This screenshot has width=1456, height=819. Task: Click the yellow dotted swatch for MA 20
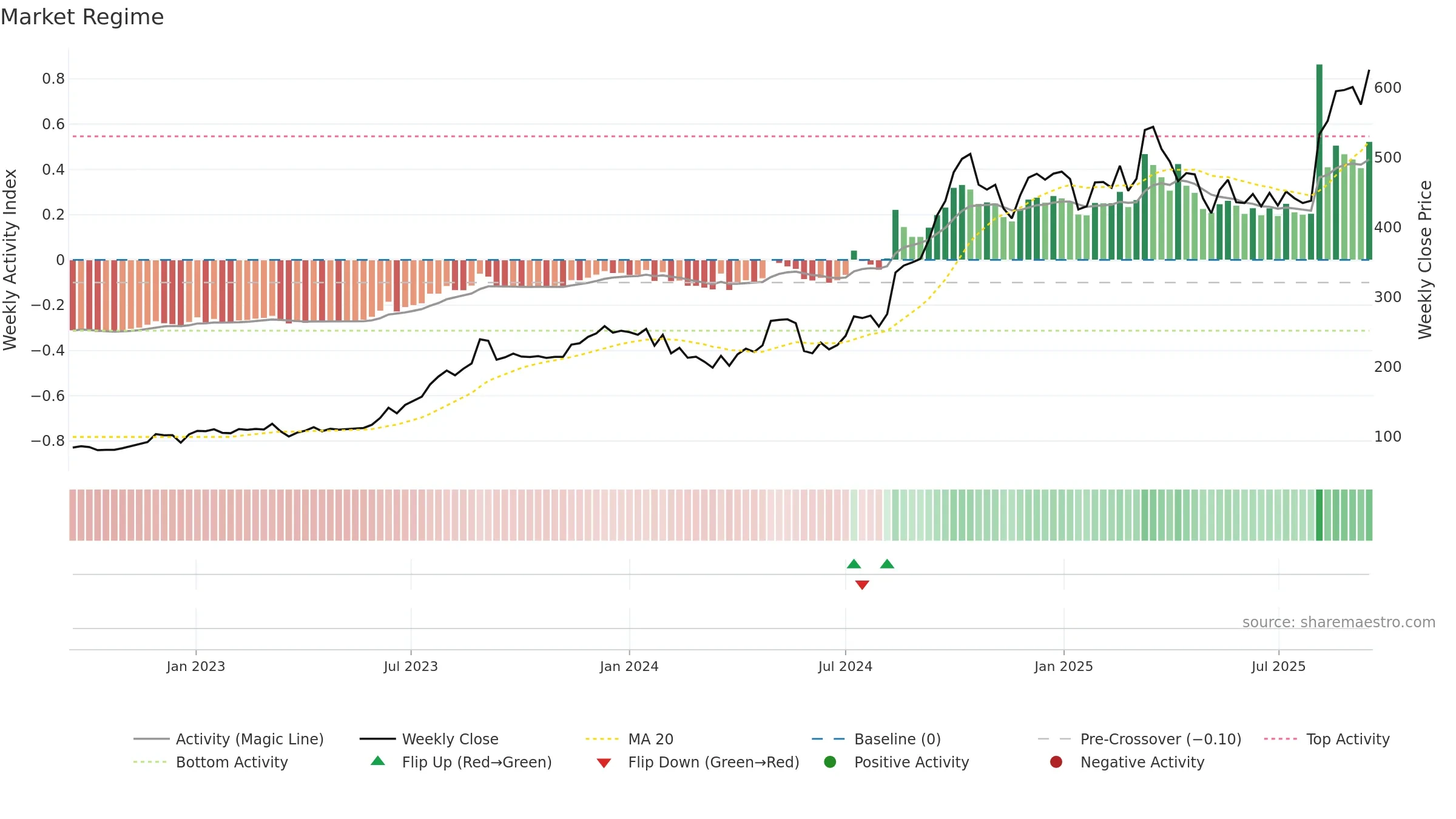[x=602, y=739]
